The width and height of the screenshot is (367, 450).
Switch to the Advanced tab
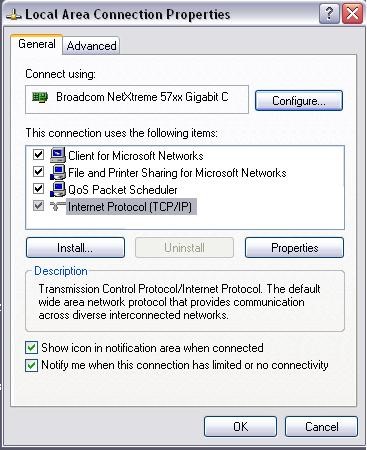click(91, 46)
